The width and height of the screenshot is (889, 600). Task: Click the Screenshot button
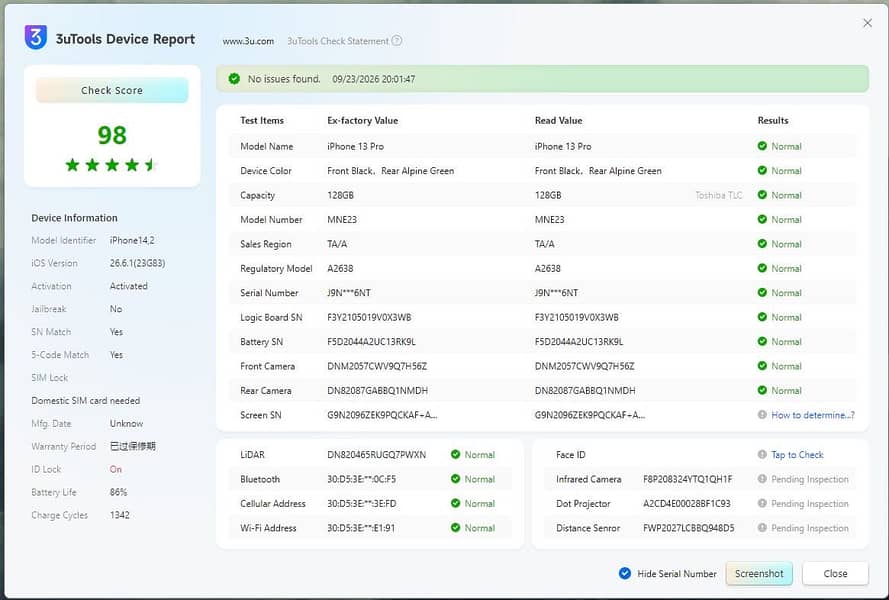(x=759, y=573)
